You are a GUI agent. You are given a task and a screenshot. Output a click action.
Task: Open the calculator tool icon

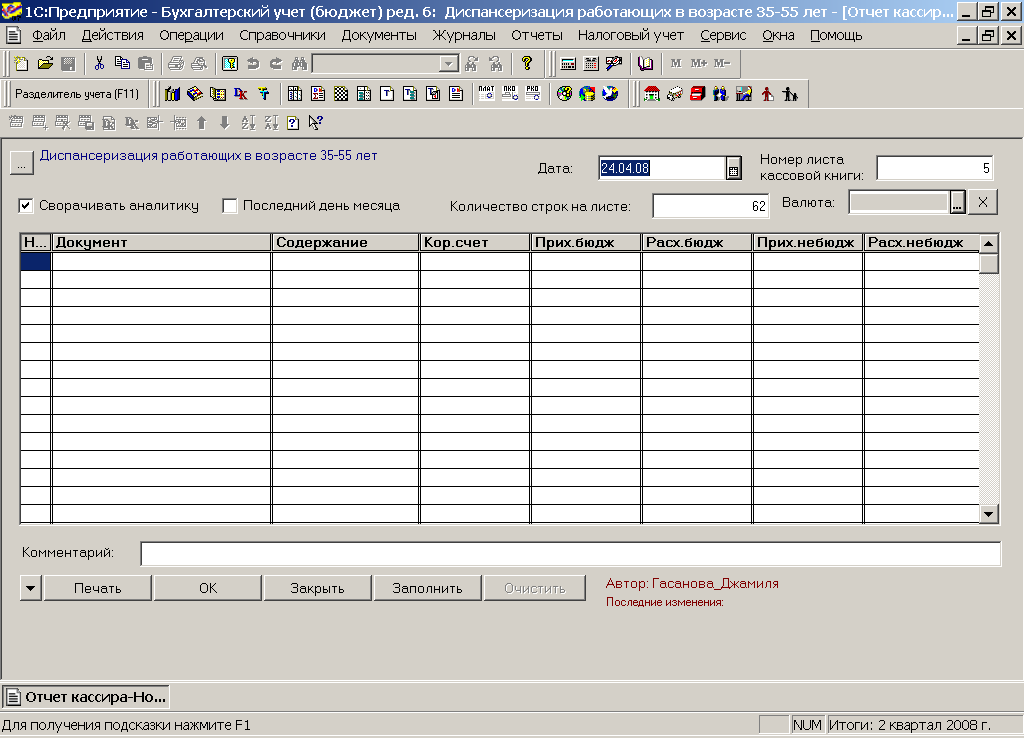pos(568,64)
